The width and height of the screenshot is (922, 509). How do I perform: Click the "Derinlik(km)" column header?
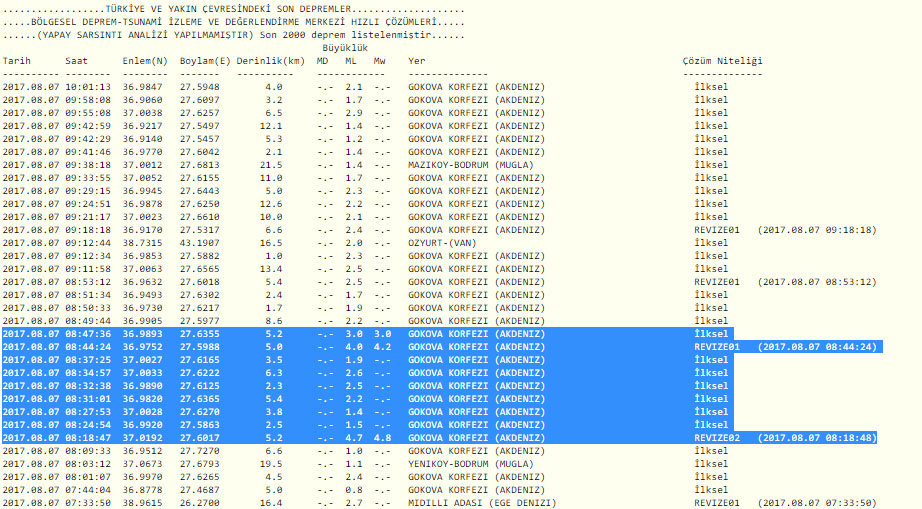point(271,61)
